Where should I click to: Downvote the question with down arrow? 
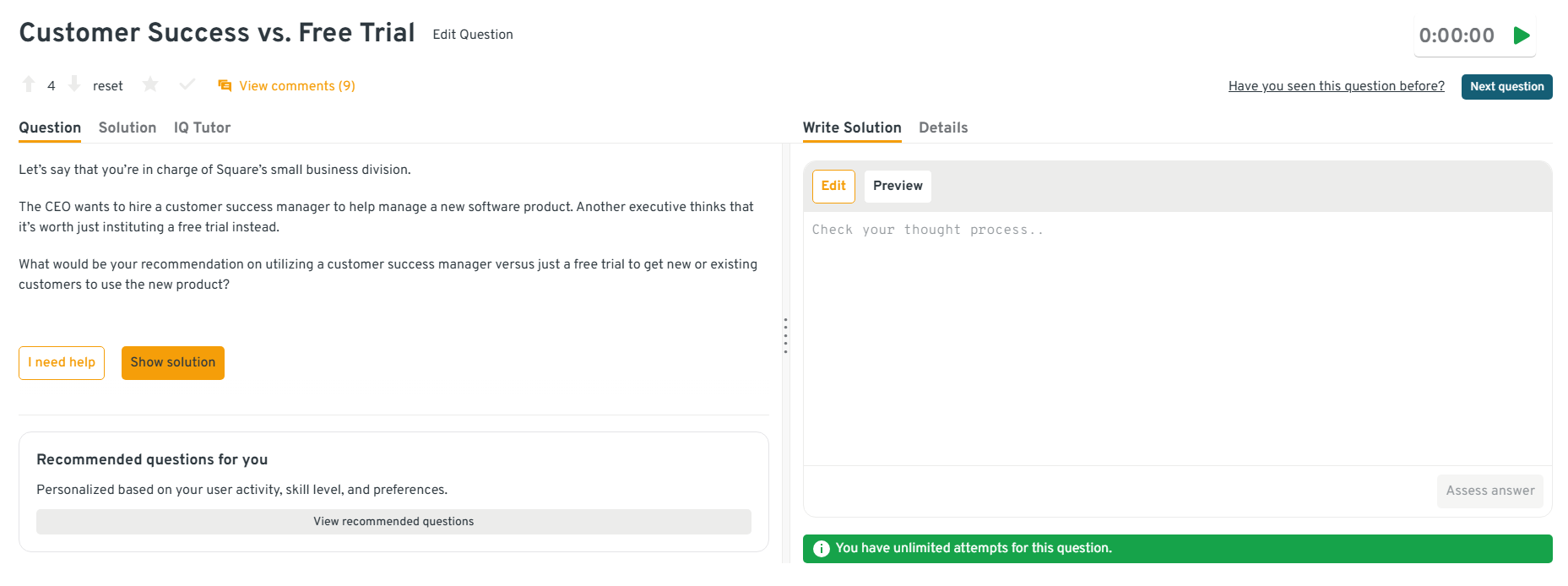click(74, 84)
